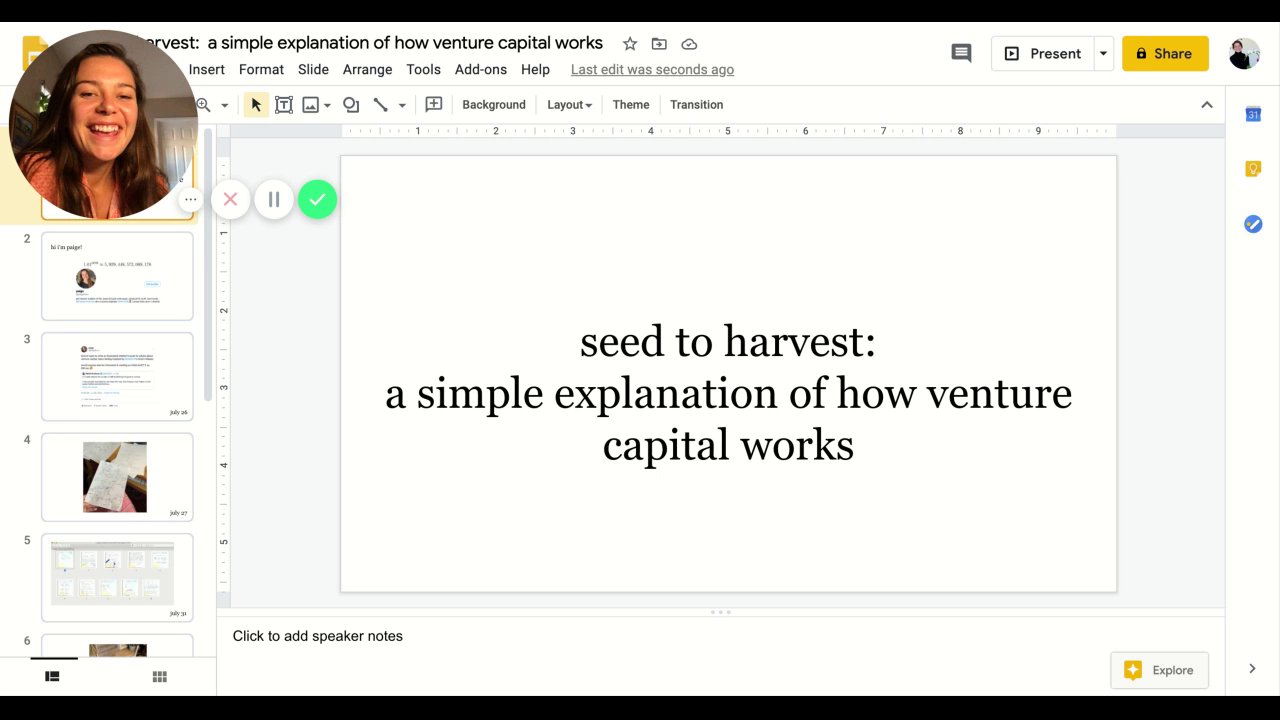Open the Slide menu

(313, 69)
